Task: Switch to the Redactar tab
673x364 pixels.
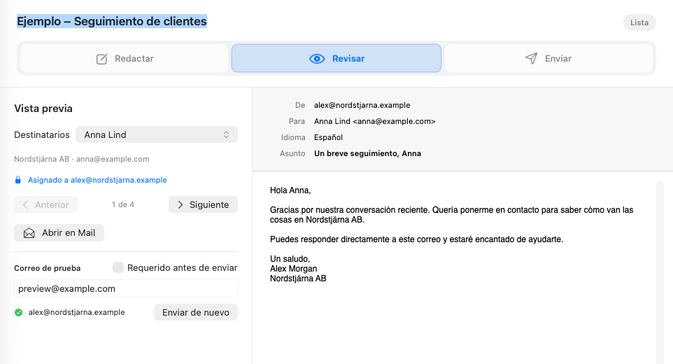Action: (124, 58)
